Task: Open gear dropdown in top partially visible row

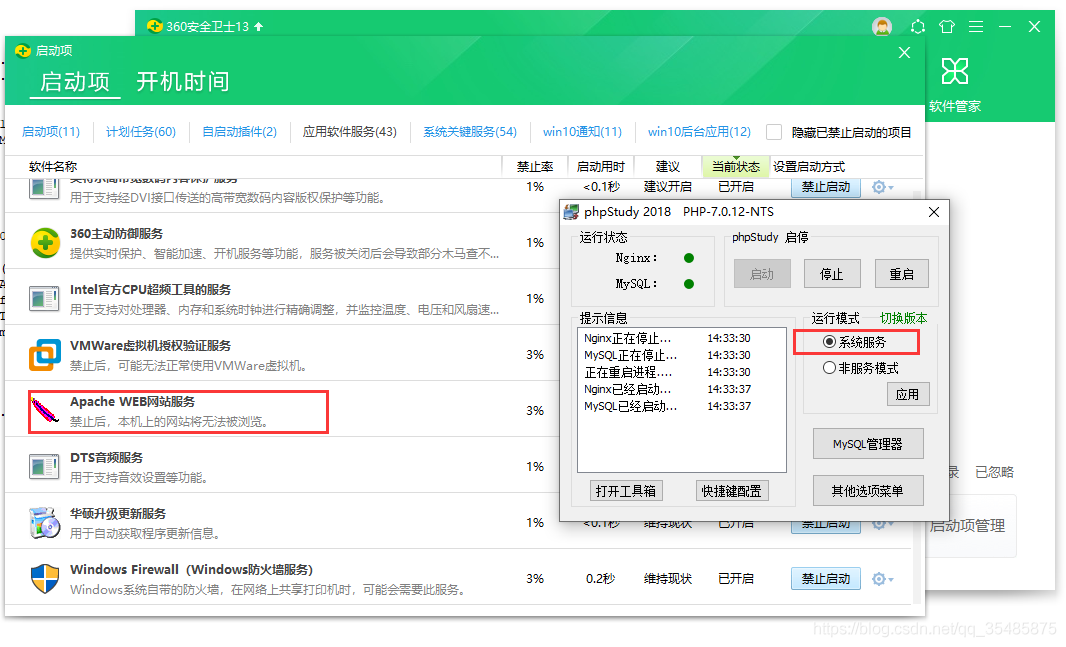Action: [882, 187]
